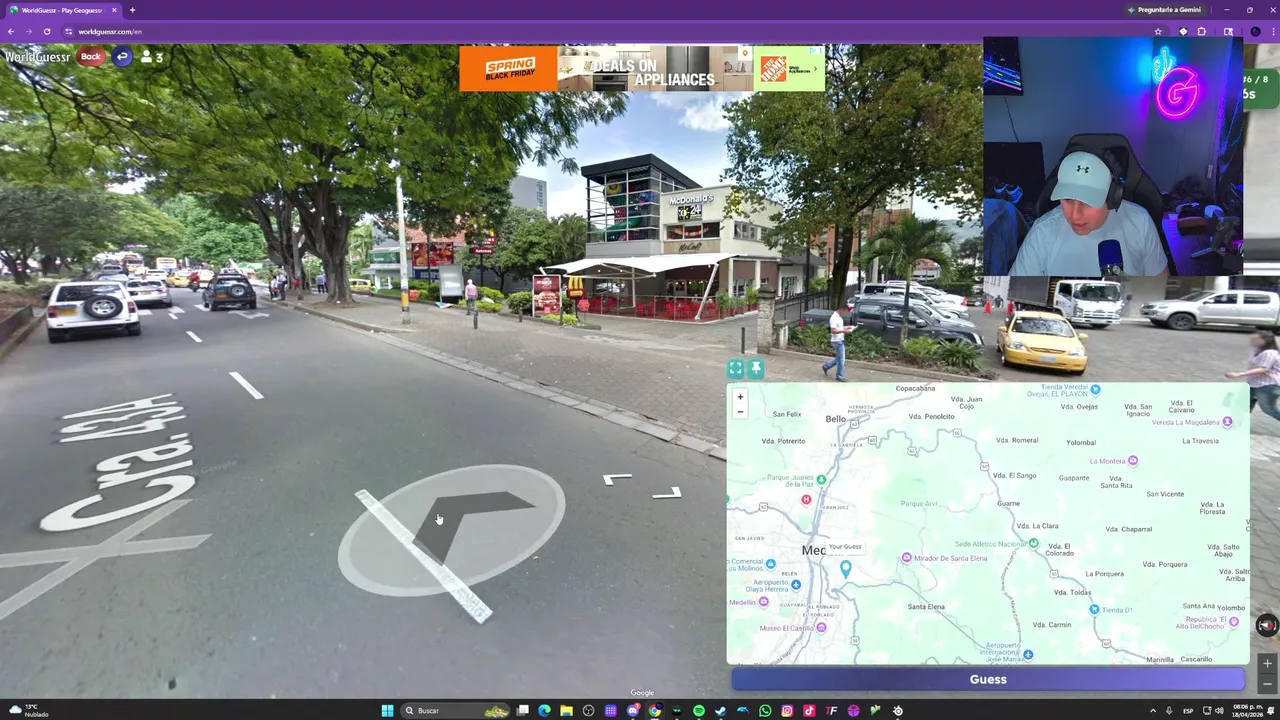Image resolution: width=1280 pixels, height=720 pixels.
Task: Open the players count icon showing 3
Action: [151, 57]
